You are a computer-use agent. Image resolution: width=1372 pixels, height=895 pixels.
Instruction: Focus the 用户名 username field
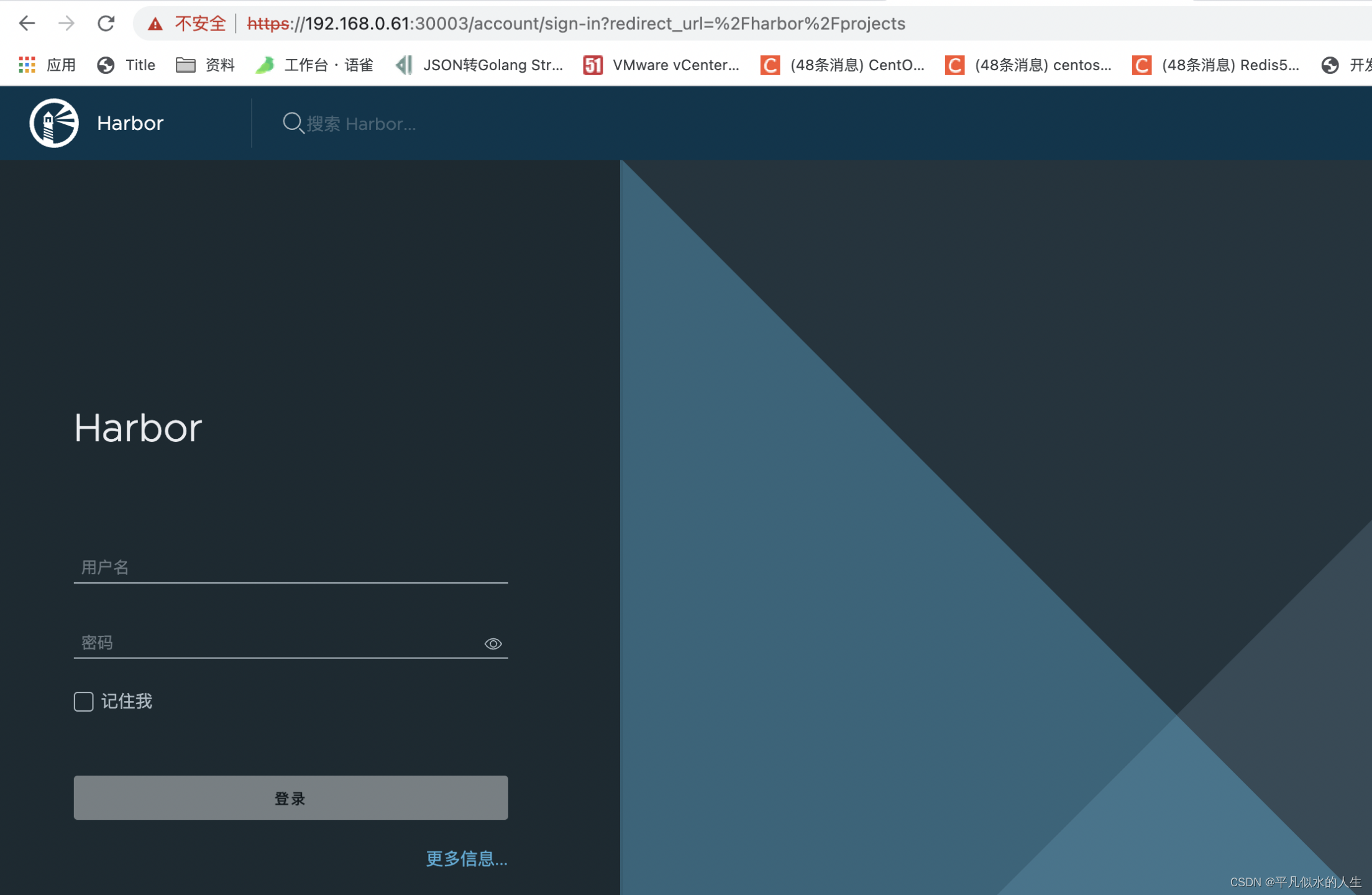click(290, 567)
